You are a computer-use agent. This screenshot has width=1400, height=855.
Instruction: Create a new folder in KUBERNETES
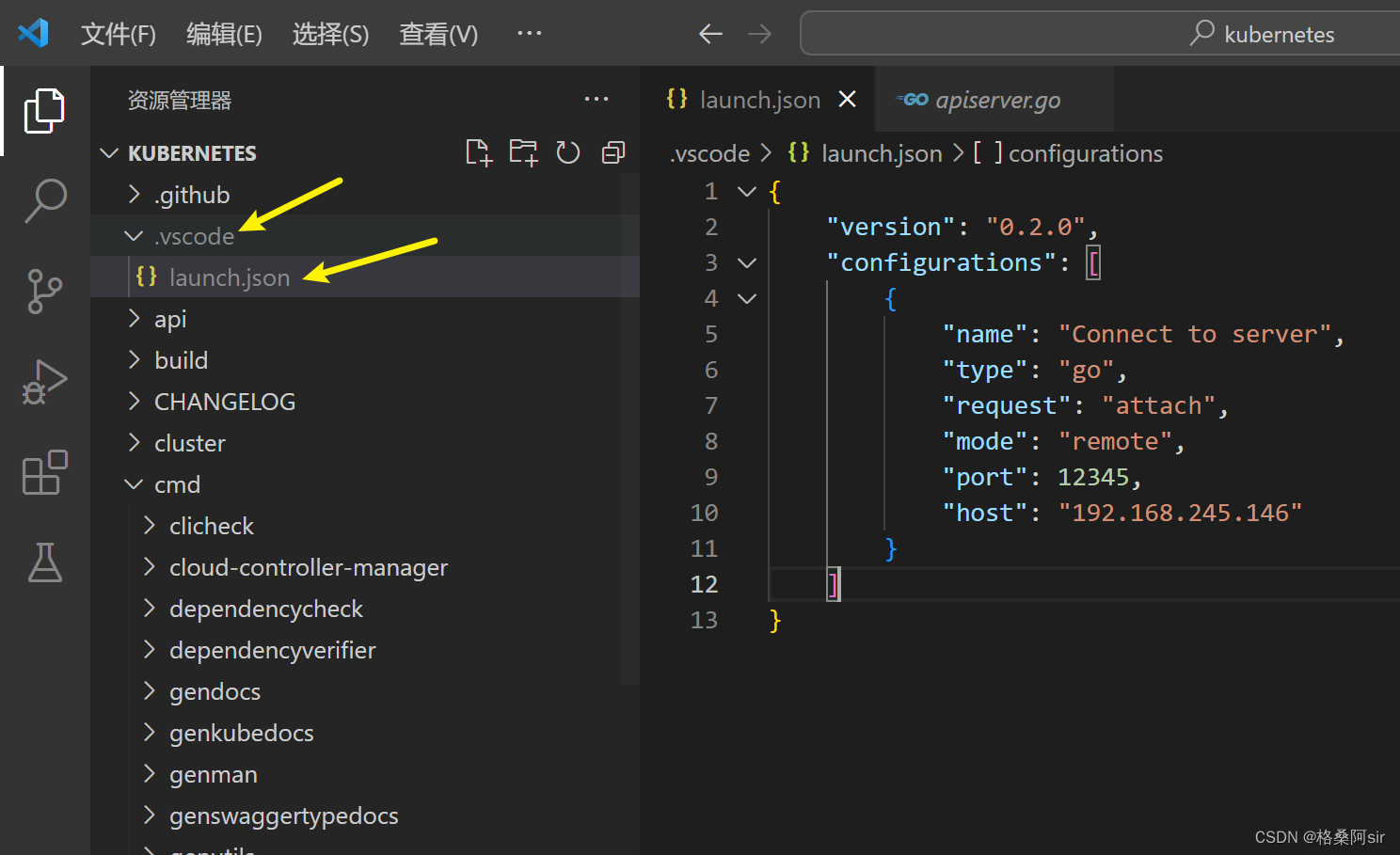coord(523,152)
